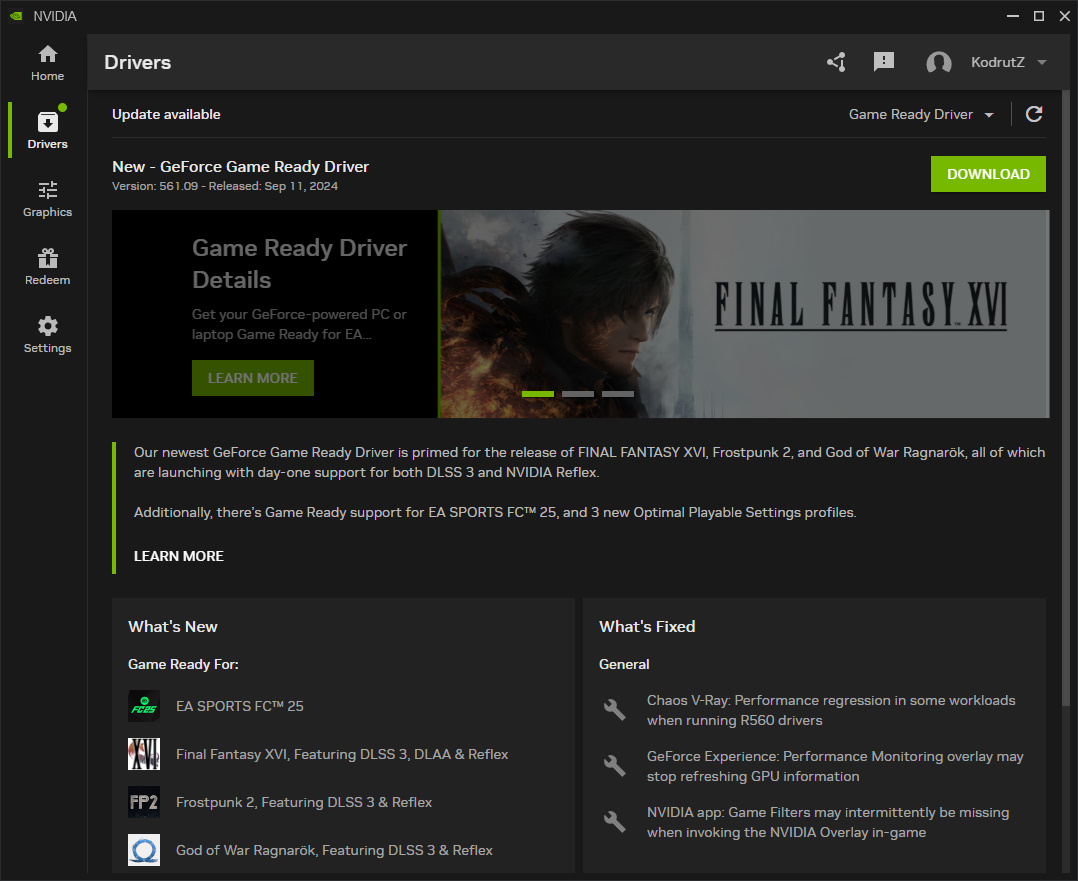
Task: Open the LEARN MORE link below description
Action: [x=179, y=556]
